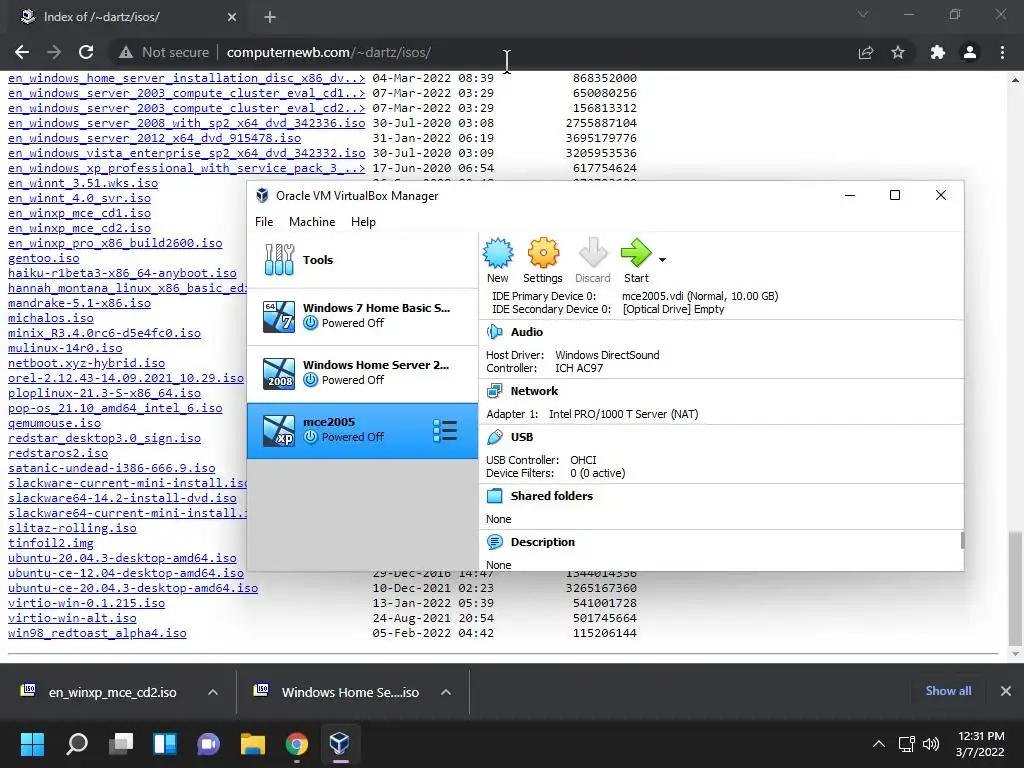
Task: Click Chrome back arrow
Action: [x=22, y=52]
